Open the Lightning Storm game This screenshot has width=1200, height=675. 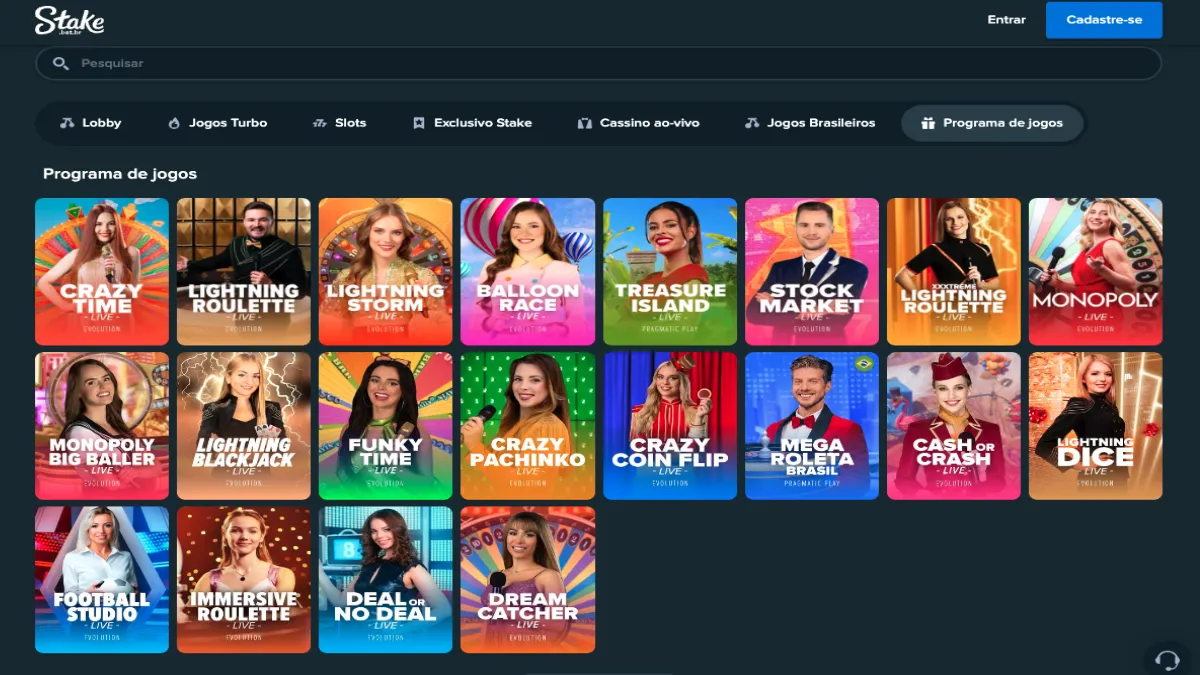386,272
